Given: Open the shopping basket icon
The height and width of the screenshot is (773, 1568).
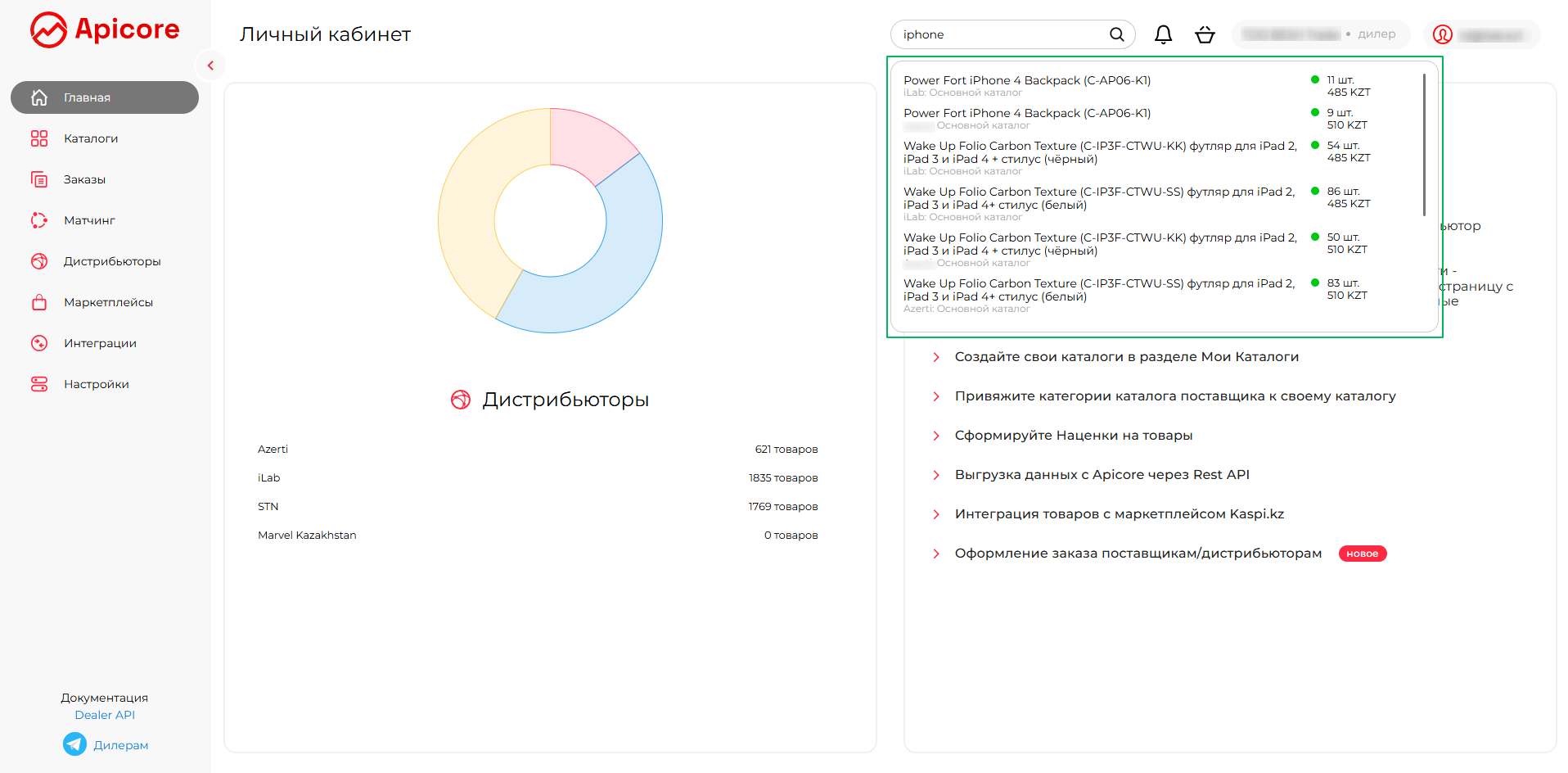Looking at the screenshot, I should (x=1205, y=34).
